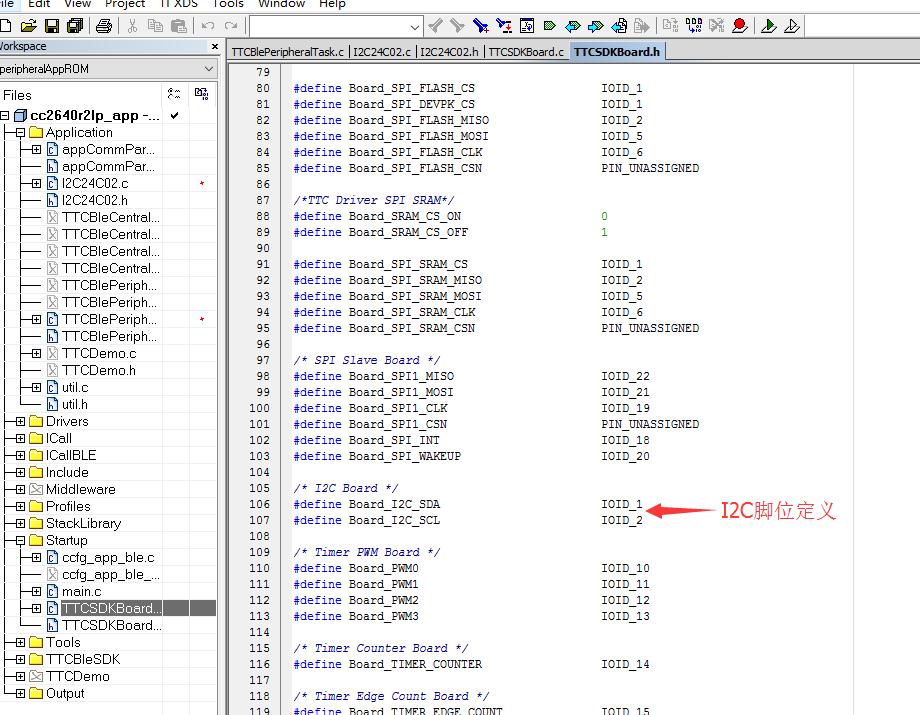Select util.h in the file tree
This screenshot has height=715, width=920.
tap(75, 405)
